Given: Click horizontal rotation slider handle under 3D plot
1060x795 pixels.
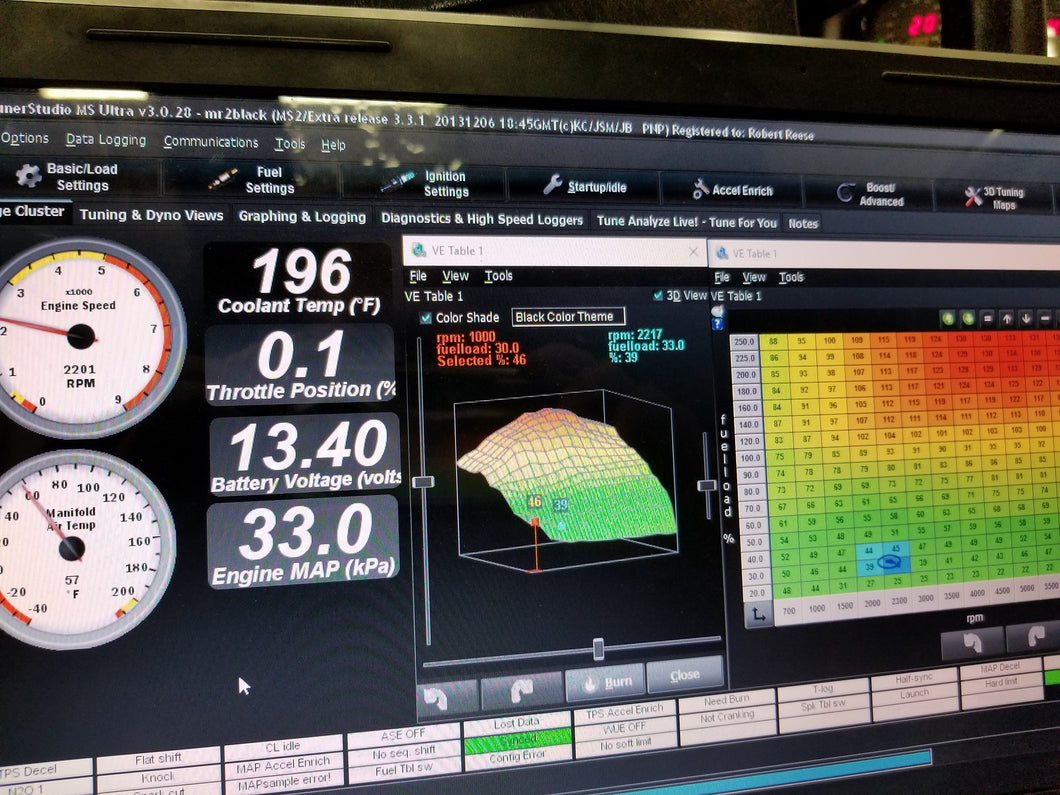Looking at the screenshot, I should pos(598,649).
